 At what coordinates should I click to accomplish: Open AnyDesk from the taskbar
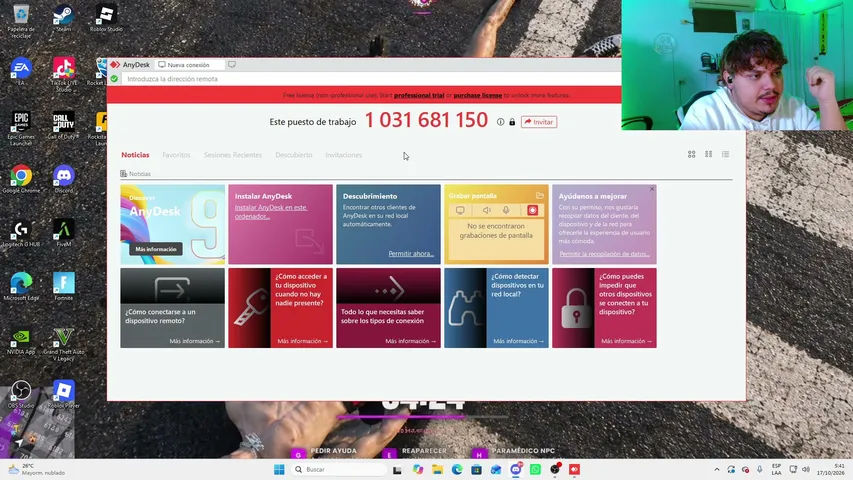tap(574, 470)
